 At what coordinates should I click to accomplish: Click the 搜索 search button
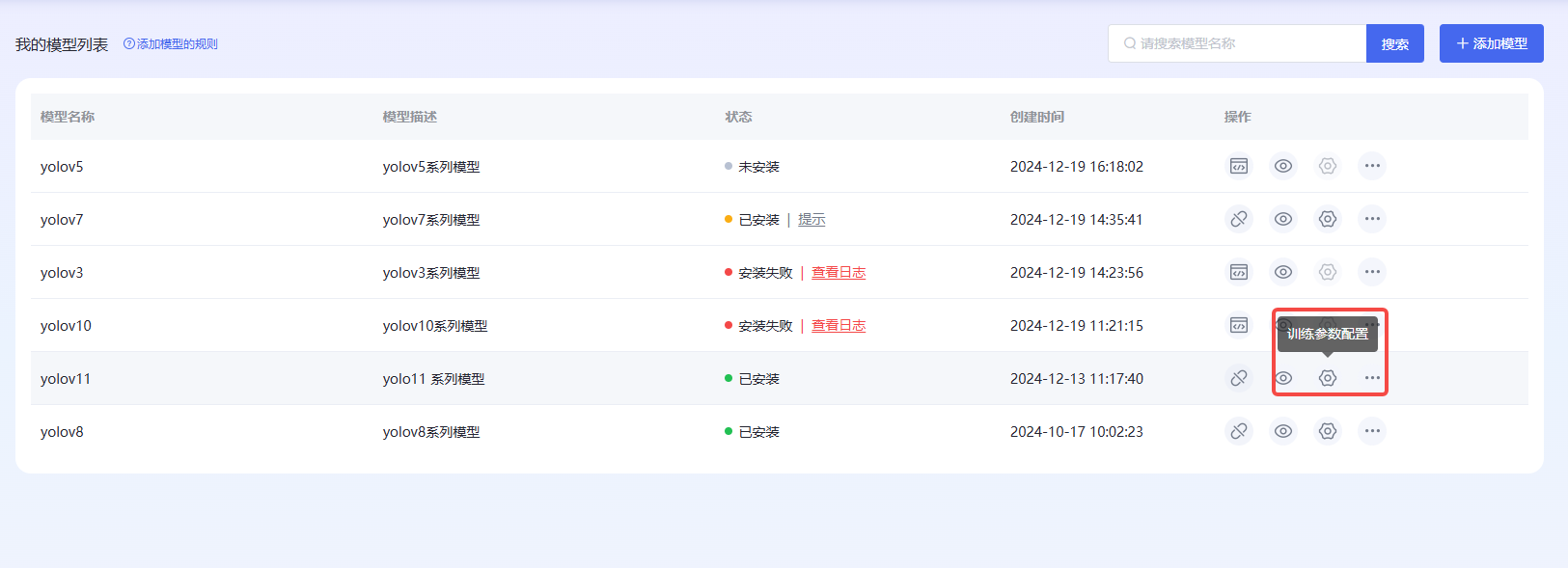pos(1395,43)
